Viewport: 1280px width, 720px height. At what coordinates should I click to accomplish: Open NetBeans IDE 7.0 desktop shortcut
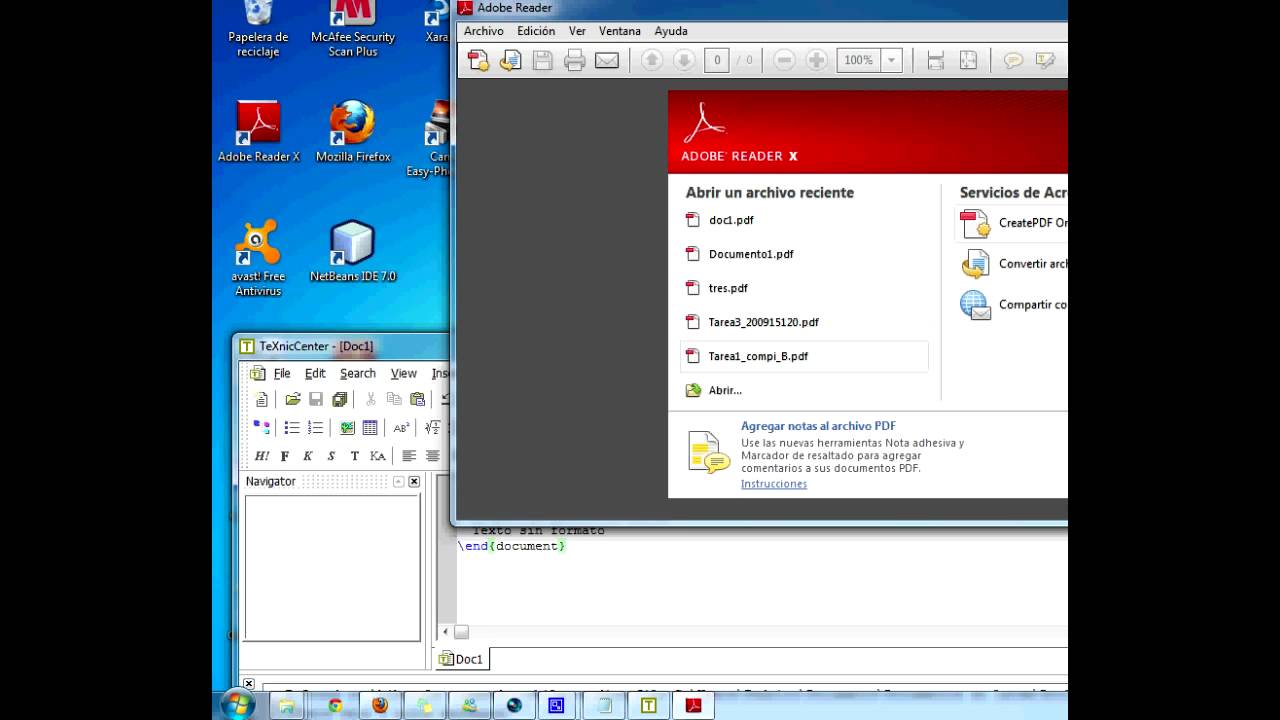[353, 252]
